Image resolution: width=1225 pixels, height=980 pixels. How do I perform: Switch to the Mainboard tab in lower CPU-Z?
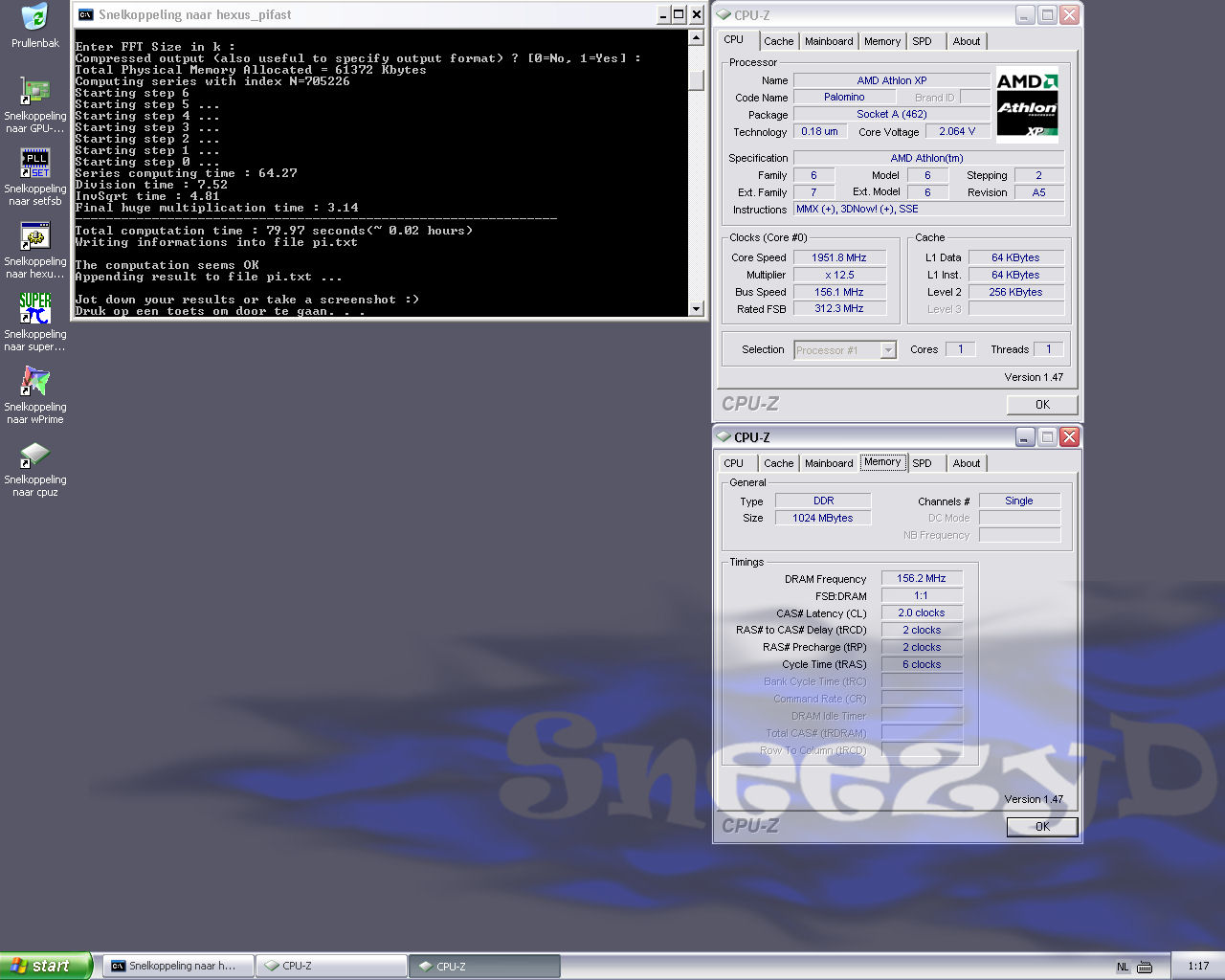click(x=829, y=463)
